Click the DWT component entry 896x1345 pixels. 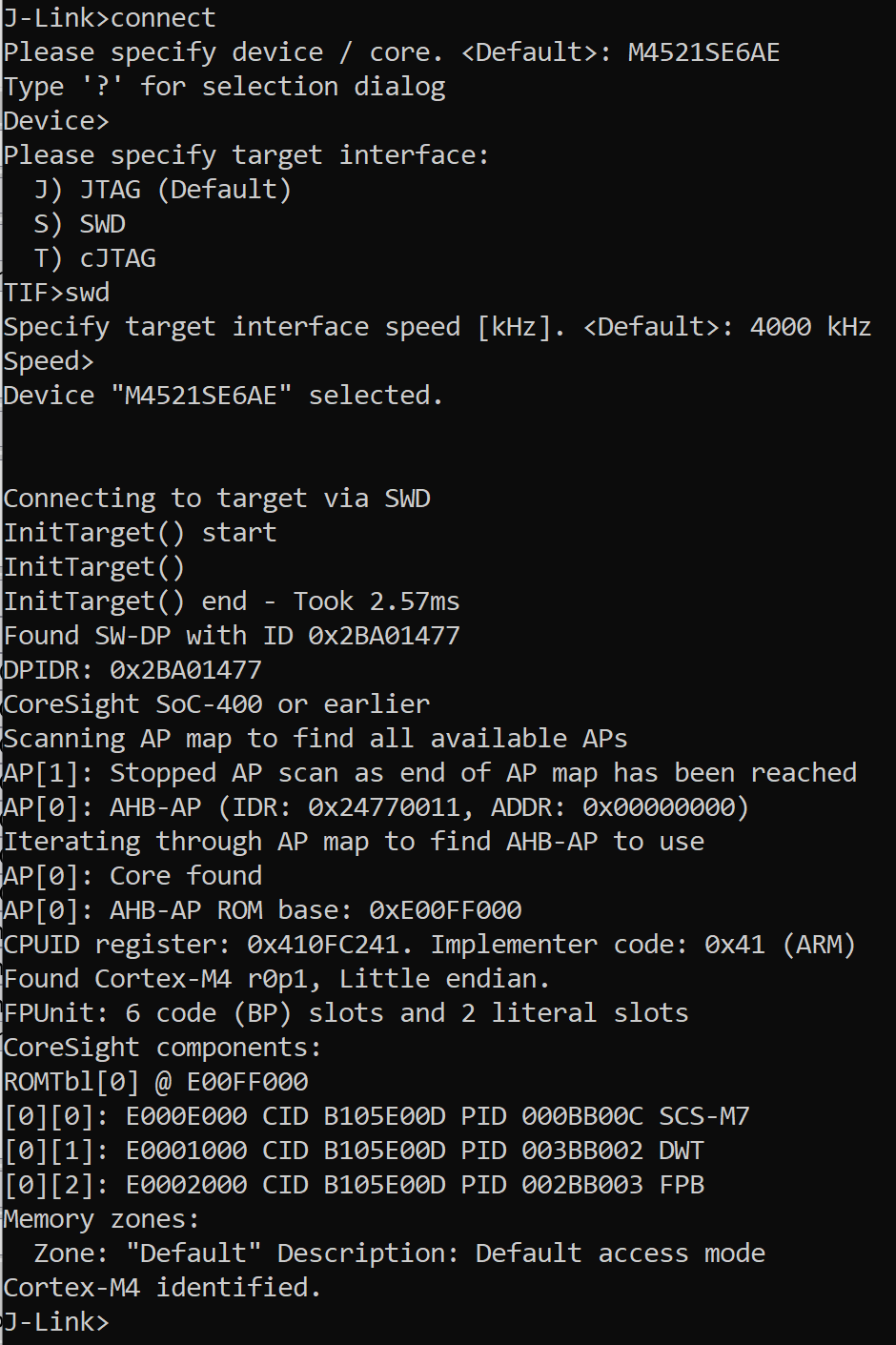pos(681,1151)
